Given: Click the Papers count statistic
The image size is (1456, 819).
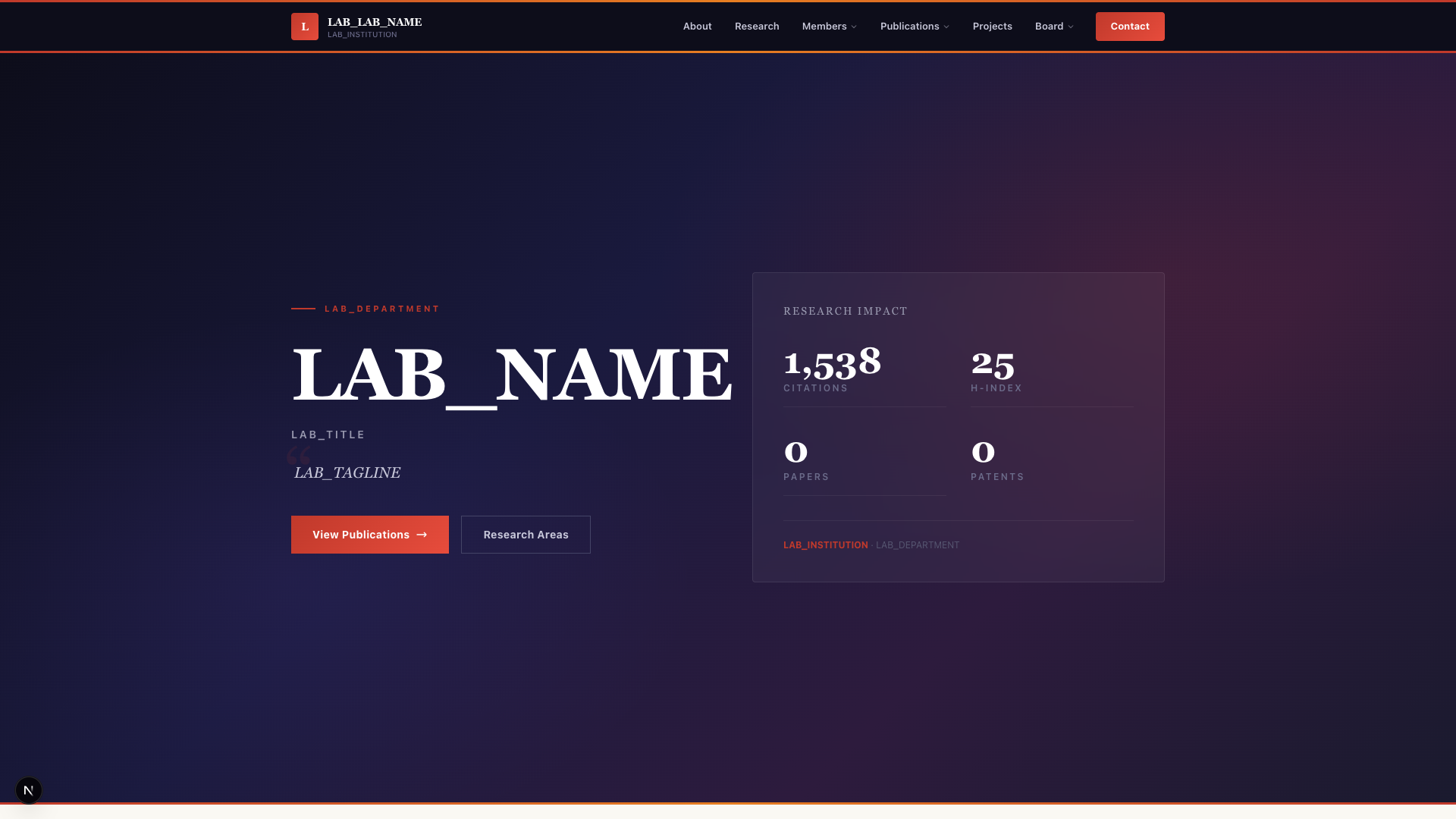Looking at the screenshot, I should tap(795, 453).
